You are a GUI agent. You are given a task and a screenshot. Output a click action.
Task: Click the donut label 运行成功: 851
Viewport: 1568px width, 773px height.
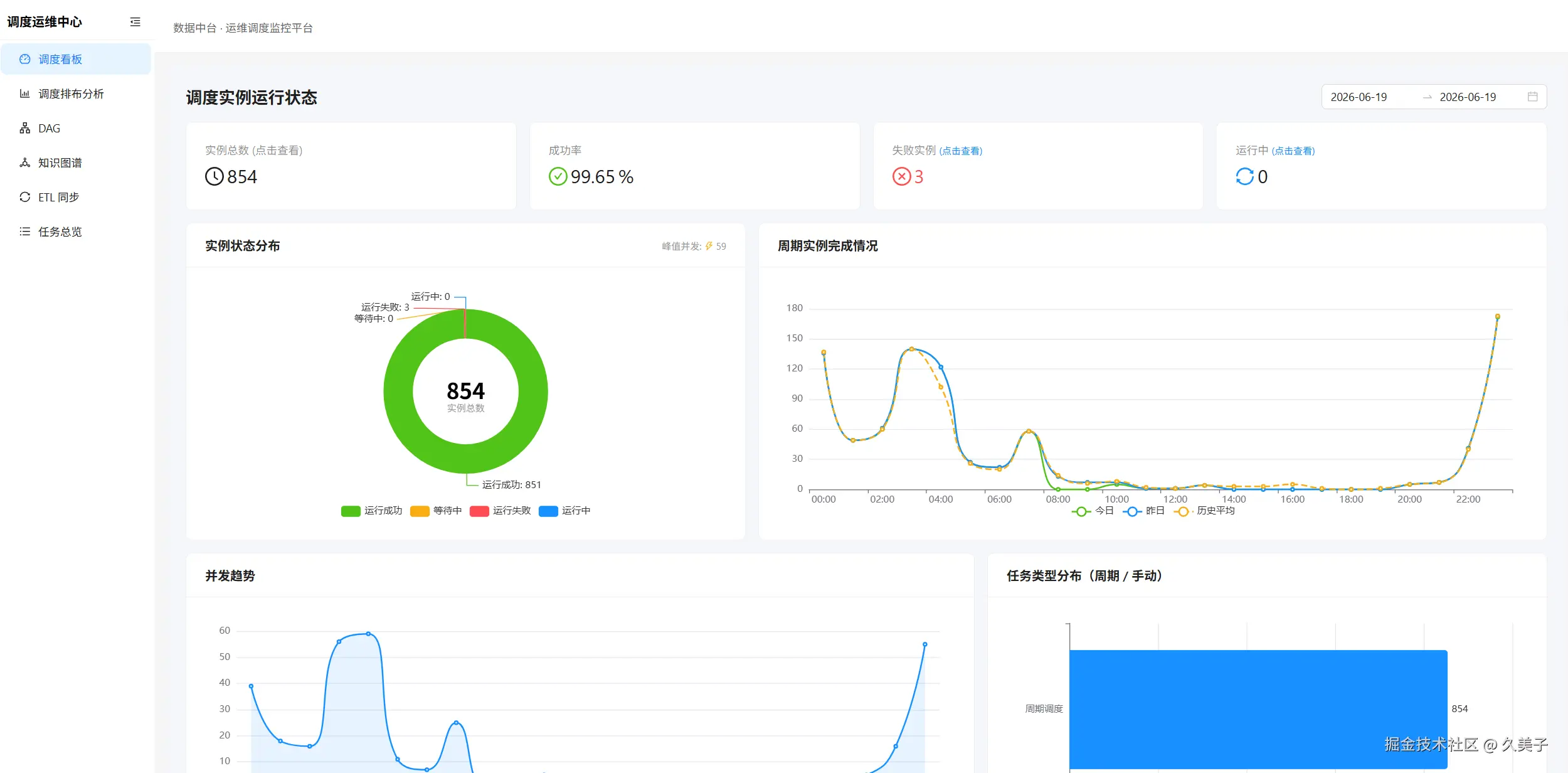(x=511, y=485)
